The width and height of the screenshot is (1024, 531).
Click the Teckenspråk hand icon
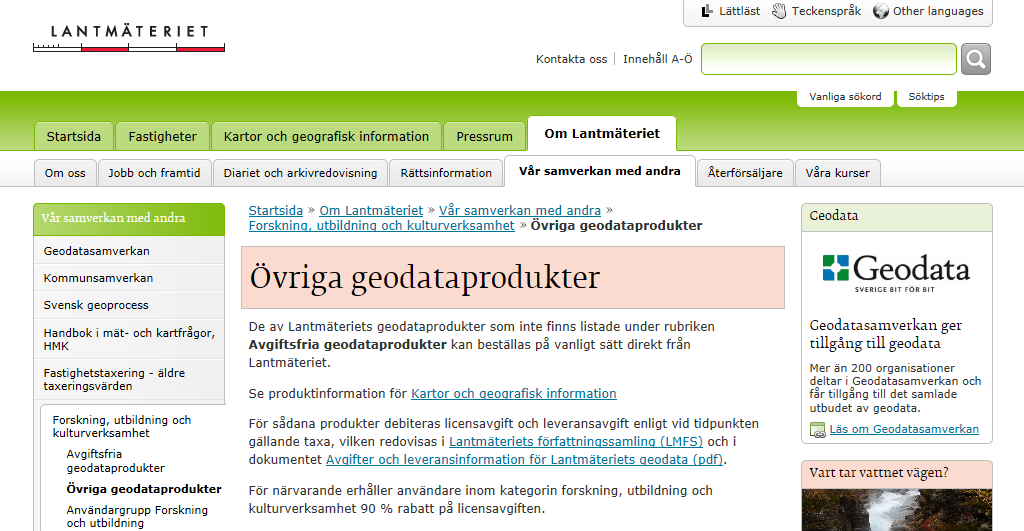coord(779,11)
